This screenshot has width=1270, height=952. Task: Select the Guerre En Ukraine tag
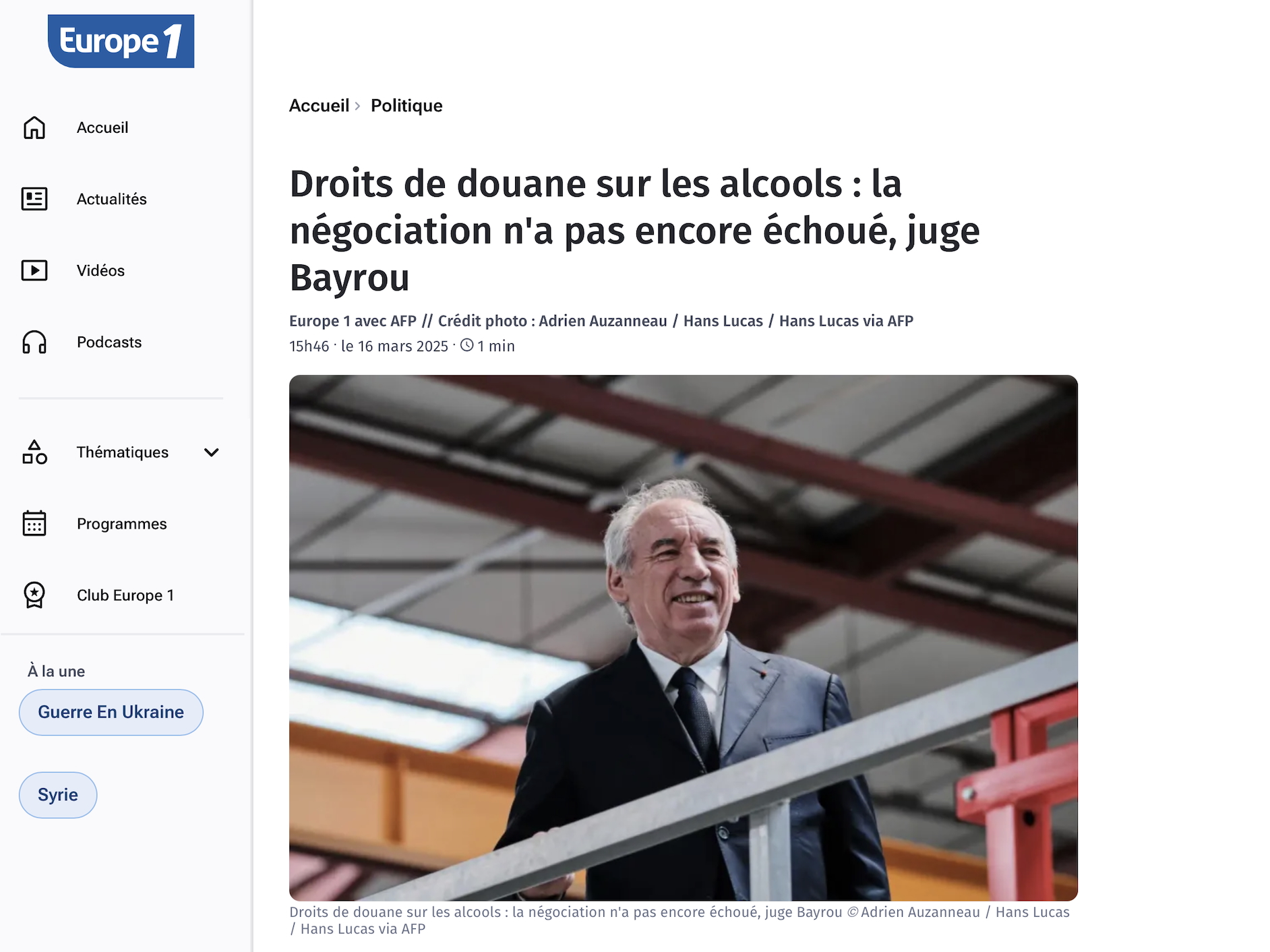pyautogui.click(x=111, y=712)
